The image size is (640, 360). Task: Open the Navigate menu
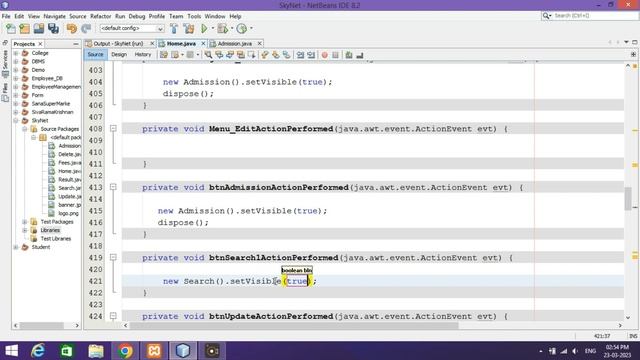pos(55,16)
